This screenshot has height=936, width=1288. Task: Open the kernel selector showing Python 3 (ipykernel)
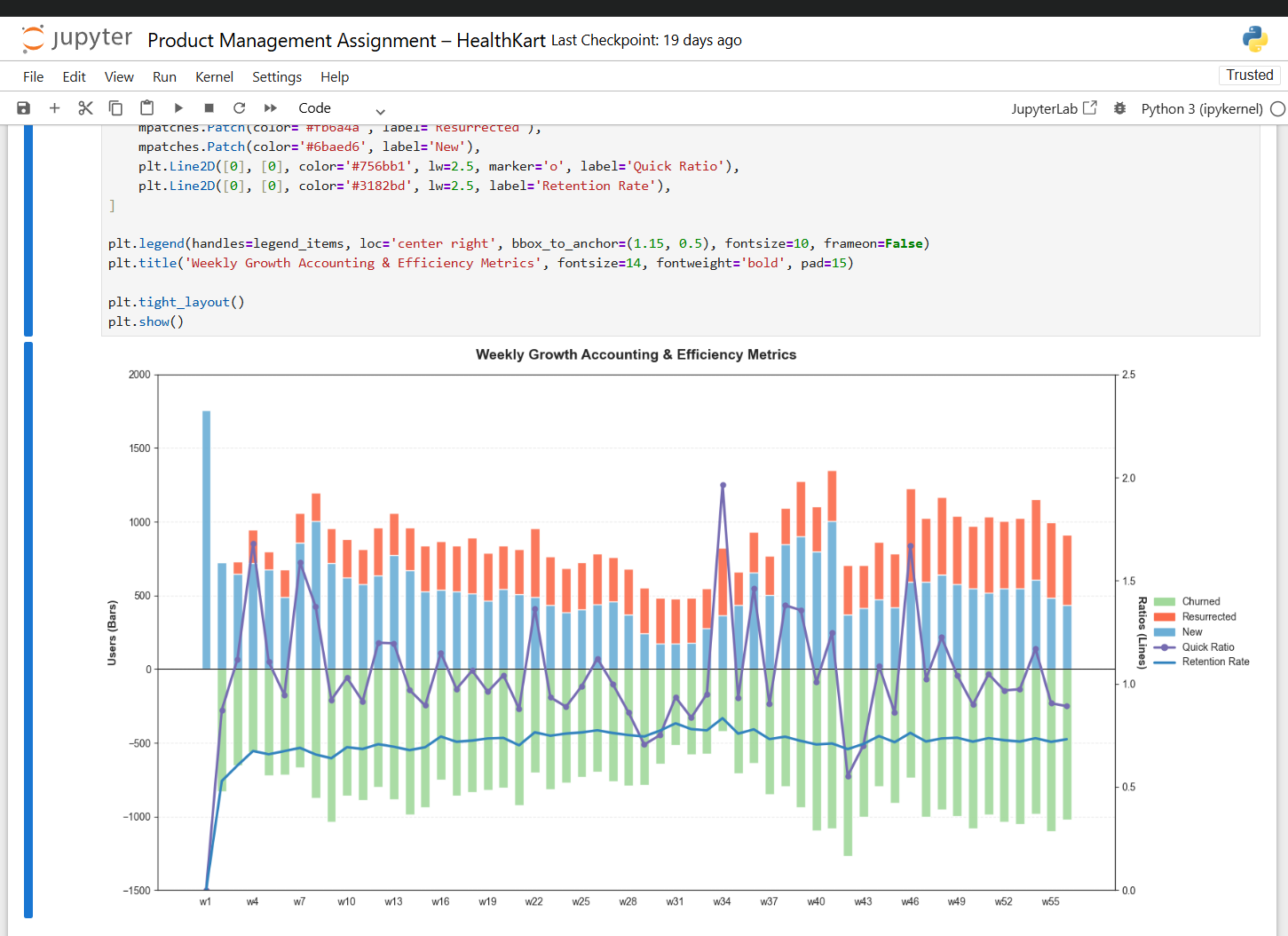pyautogui.click(x=1203, y=107)
